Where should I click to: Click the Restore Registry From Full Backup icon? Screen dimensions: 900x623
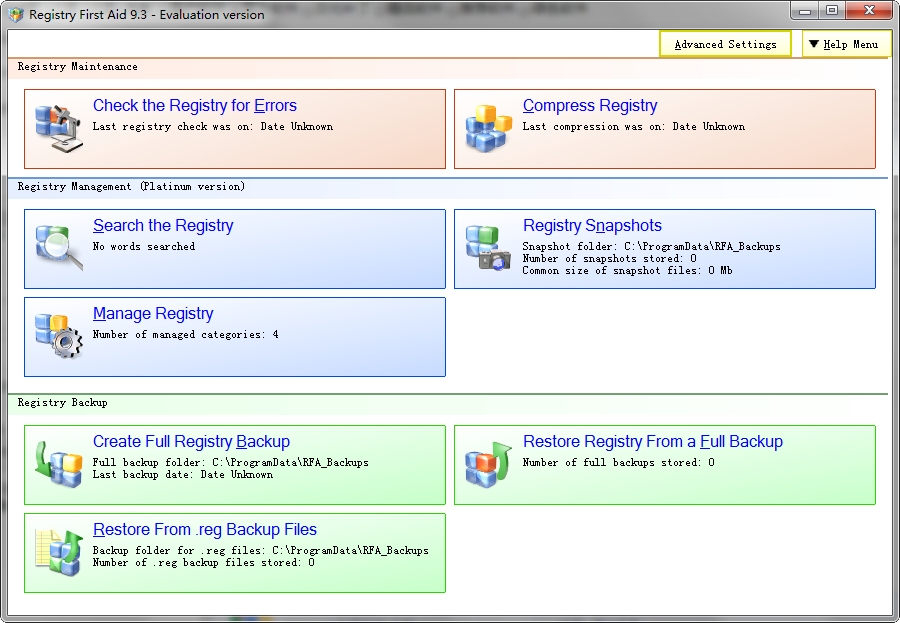pos(487,464)
